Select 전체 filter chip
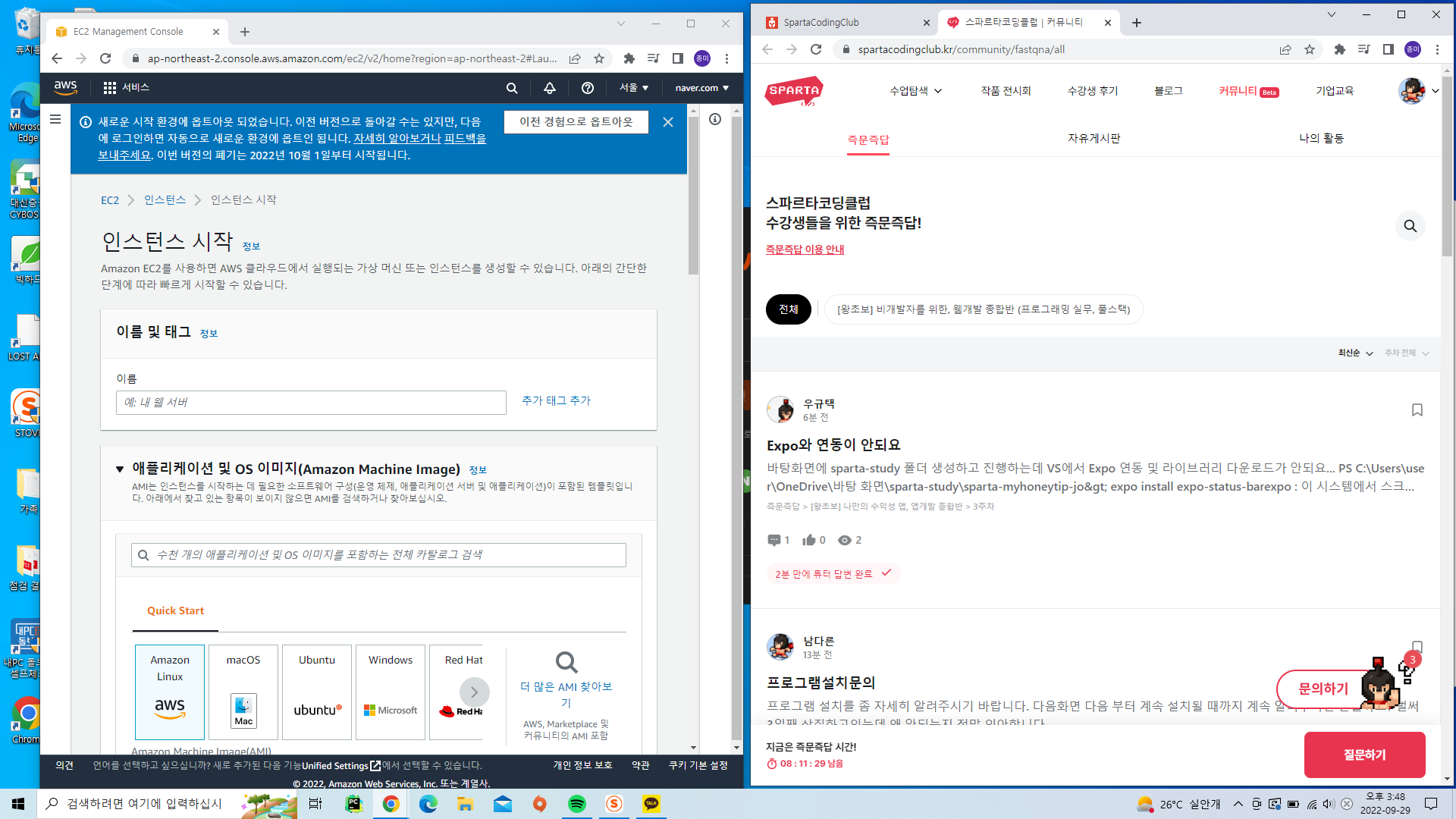Screen dimensions: 1456x819 tap(789, 309)
